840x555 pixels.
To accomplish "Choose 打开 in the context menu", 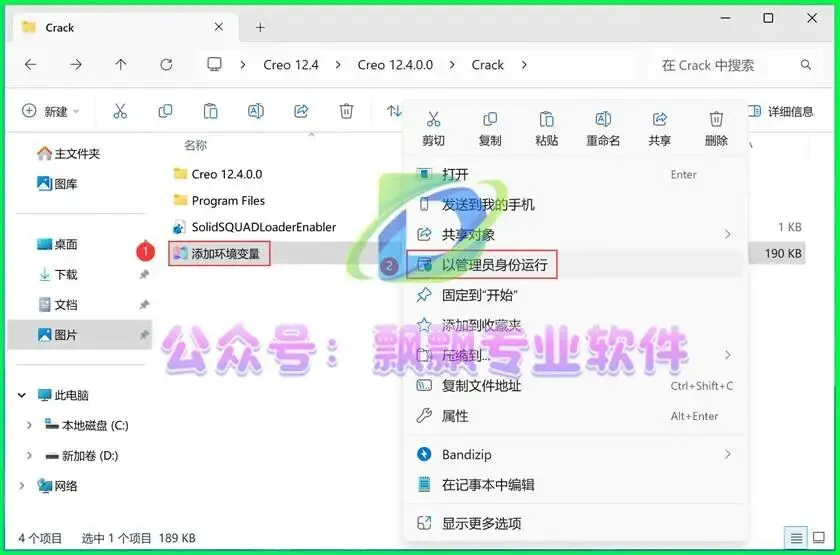I will 575,174.
